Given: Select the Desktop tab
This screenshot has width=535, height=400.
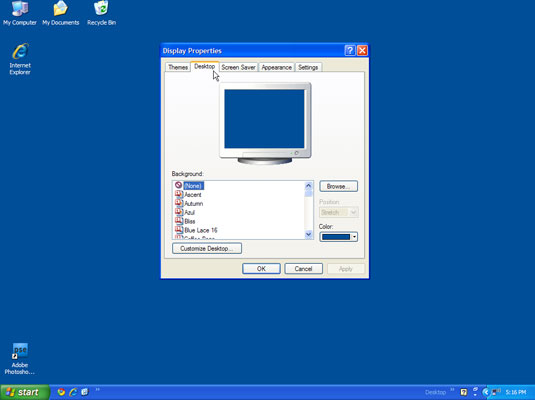Looking at the screenshot, I should [205, 66].
